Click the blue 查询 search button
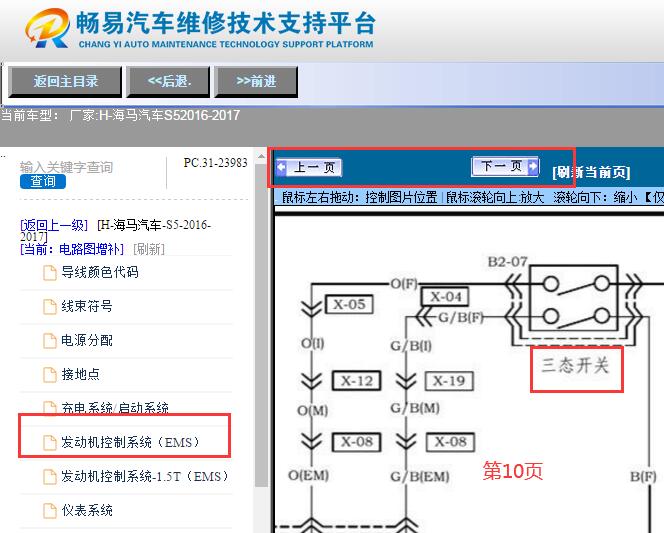 click(x=43, y=181)
